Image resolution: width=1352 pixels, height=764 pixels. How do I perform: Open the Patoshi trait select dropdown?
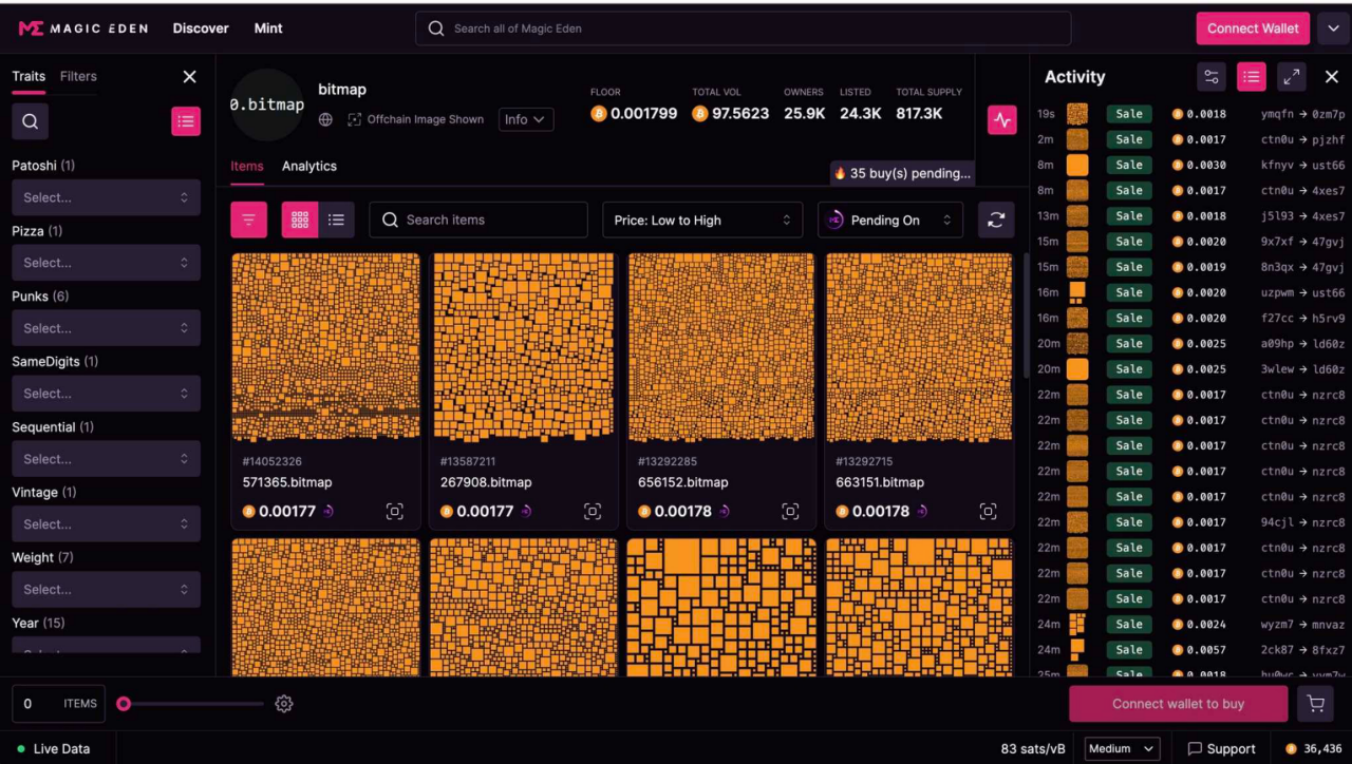coord(105,198)
